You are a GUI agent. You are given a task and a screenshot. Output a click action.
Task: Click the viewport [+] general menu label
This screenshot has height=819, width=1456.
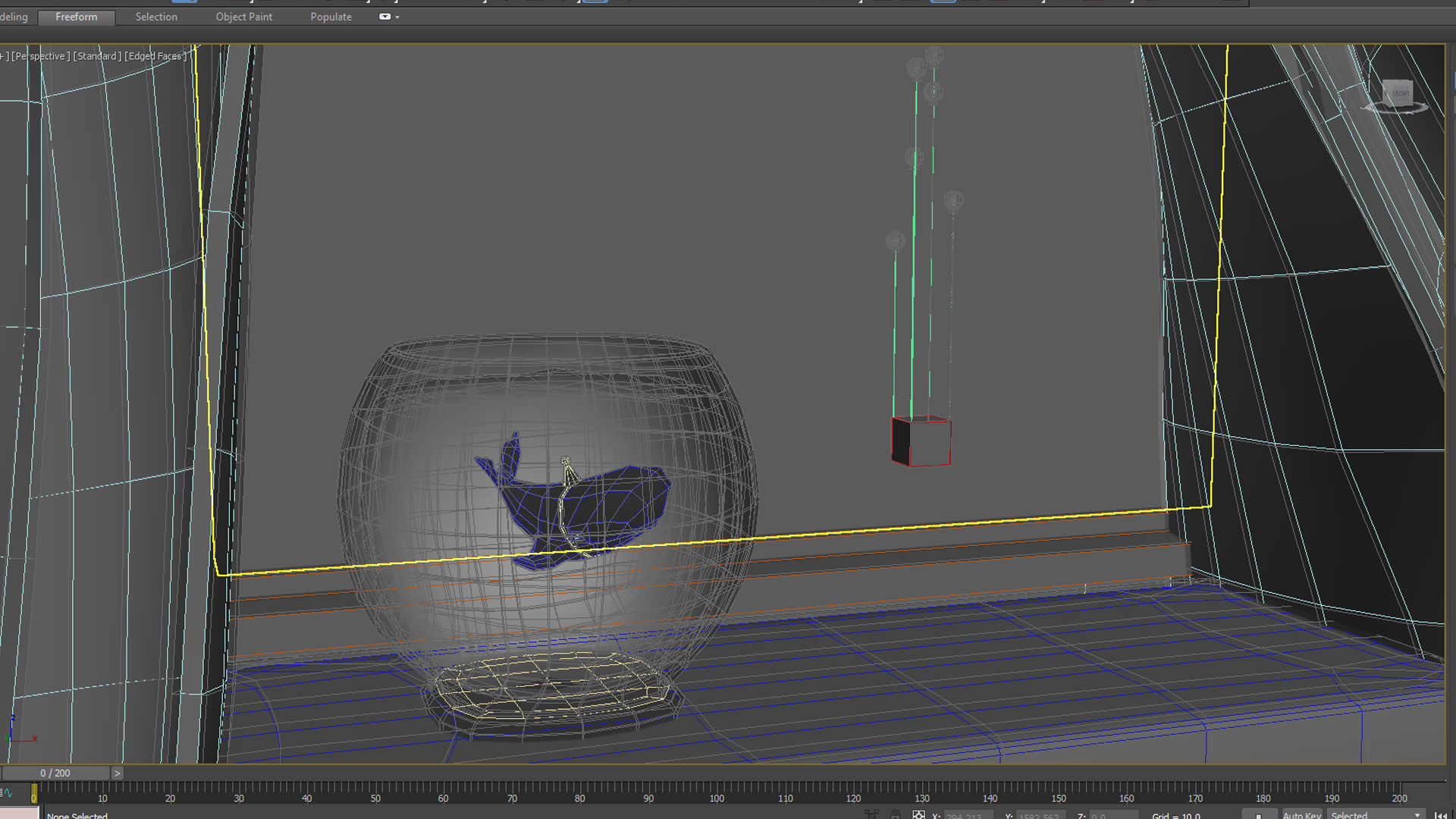(4, 56)
